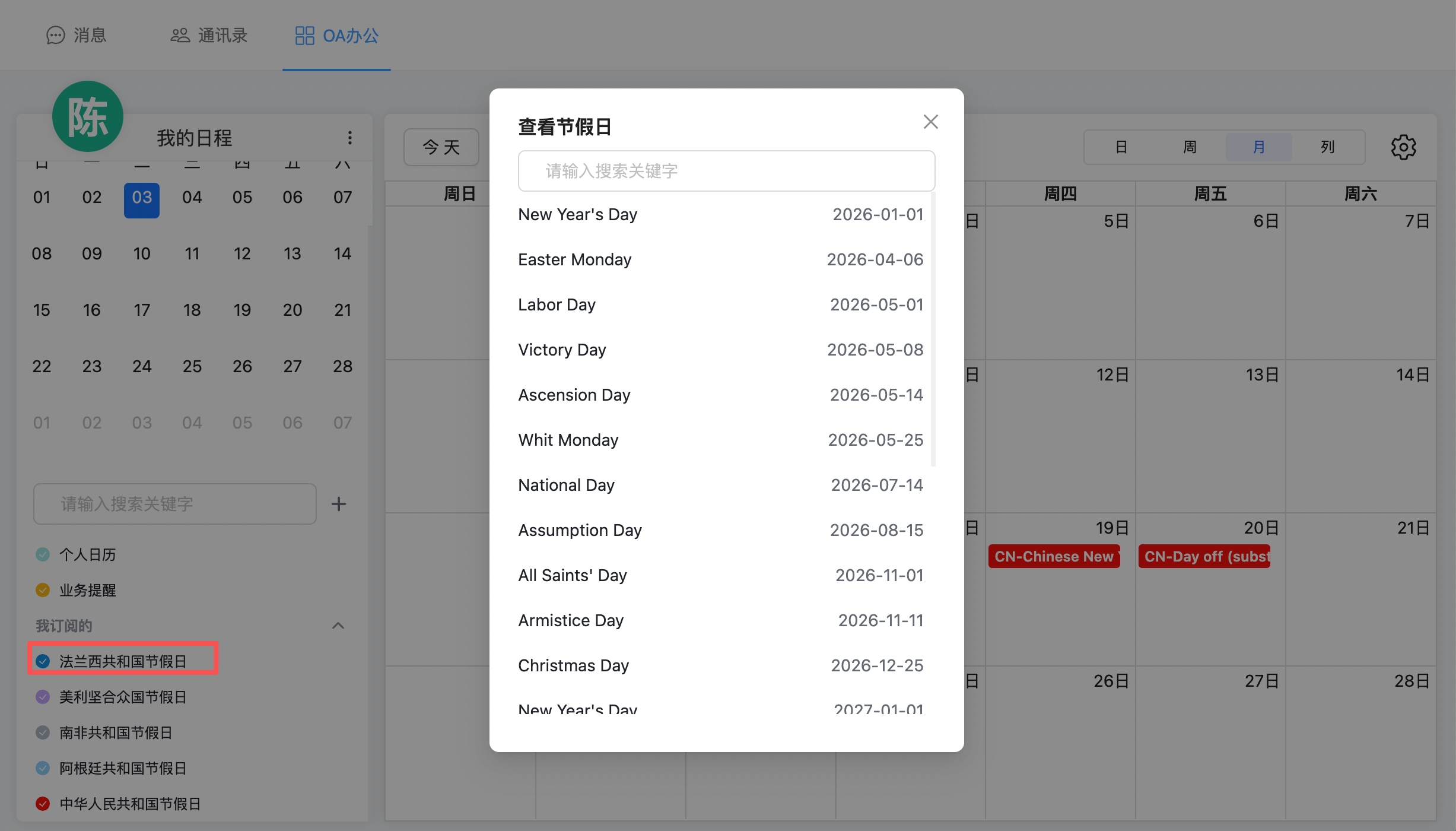Click the Messages chat bubble icon
This screenshot has width=1456, height=831.
(55, 36)
